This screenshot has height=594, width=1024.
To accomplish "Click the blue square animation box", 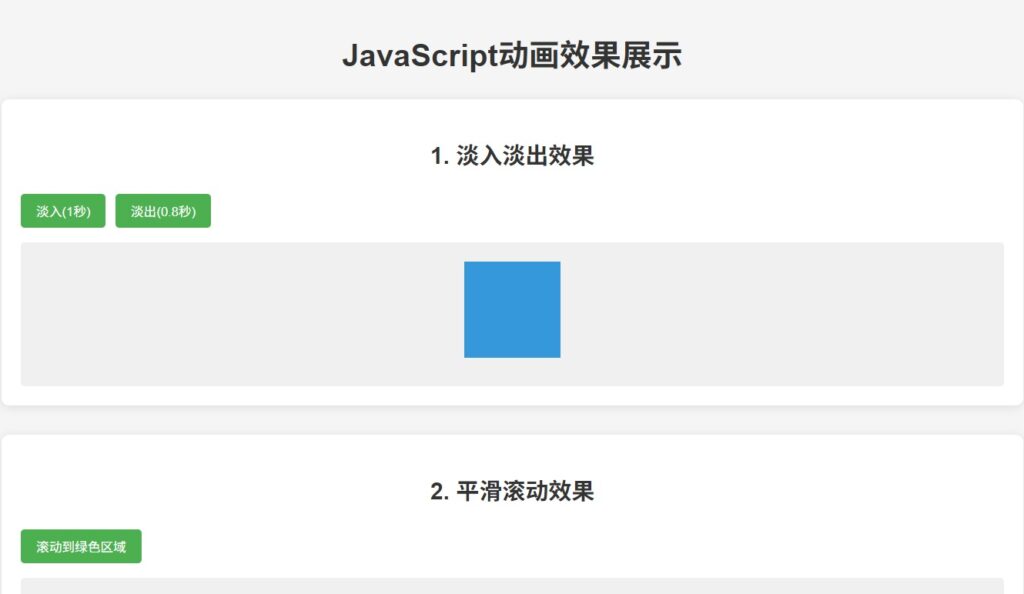I will (512, 309).
